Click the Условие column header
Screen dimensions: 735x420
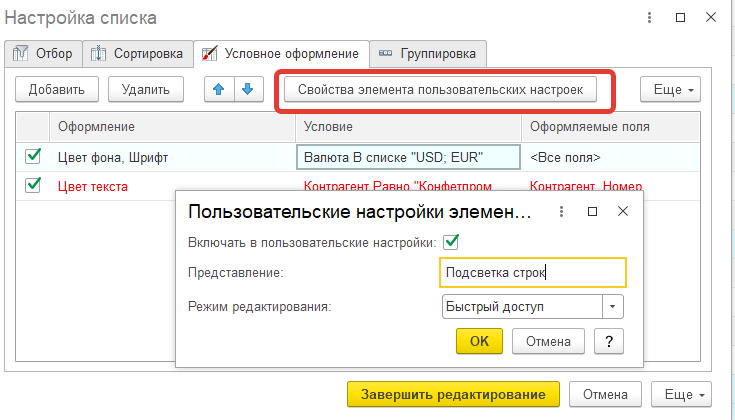click(x=408, y=127)
